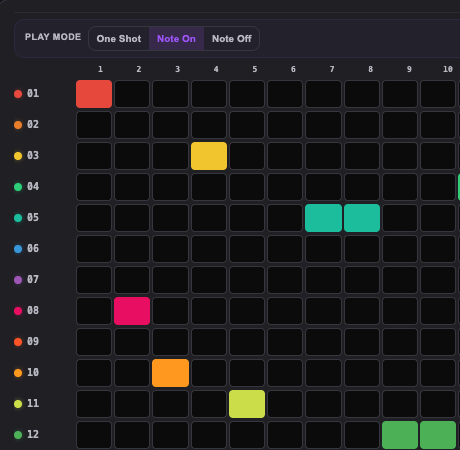This screenshot has height=450, width=460.
Task: Click step column header 7
Action: coord(332,69)
